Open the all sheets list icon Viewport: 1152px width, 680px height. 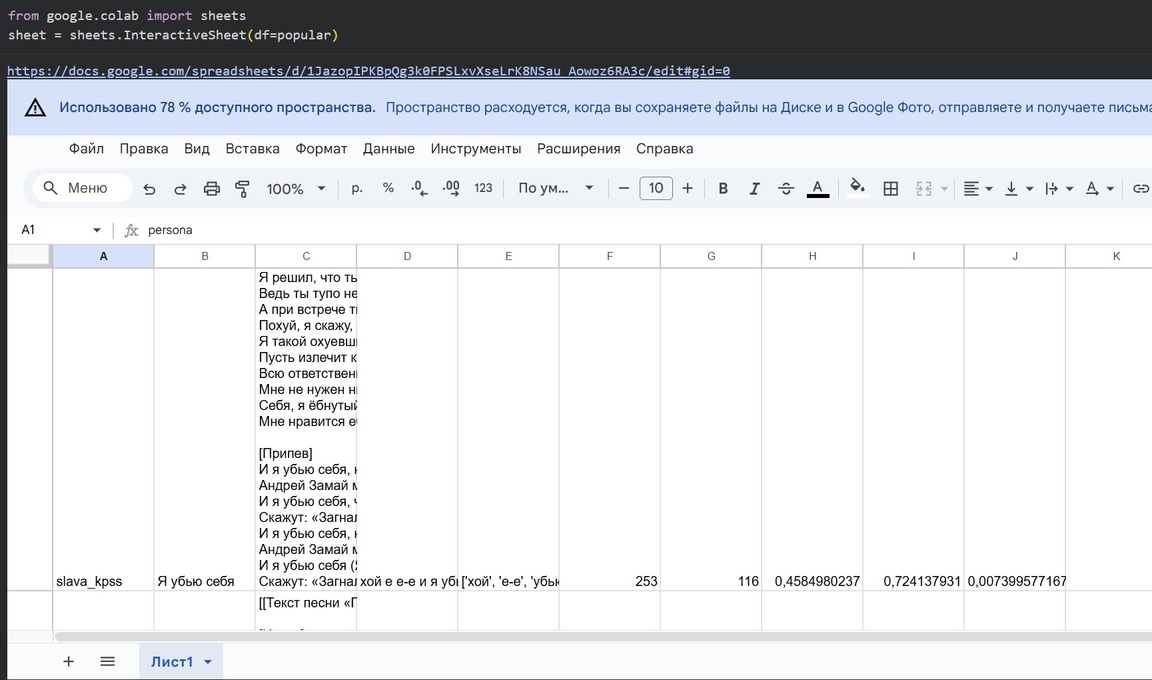tap(108, 662)
